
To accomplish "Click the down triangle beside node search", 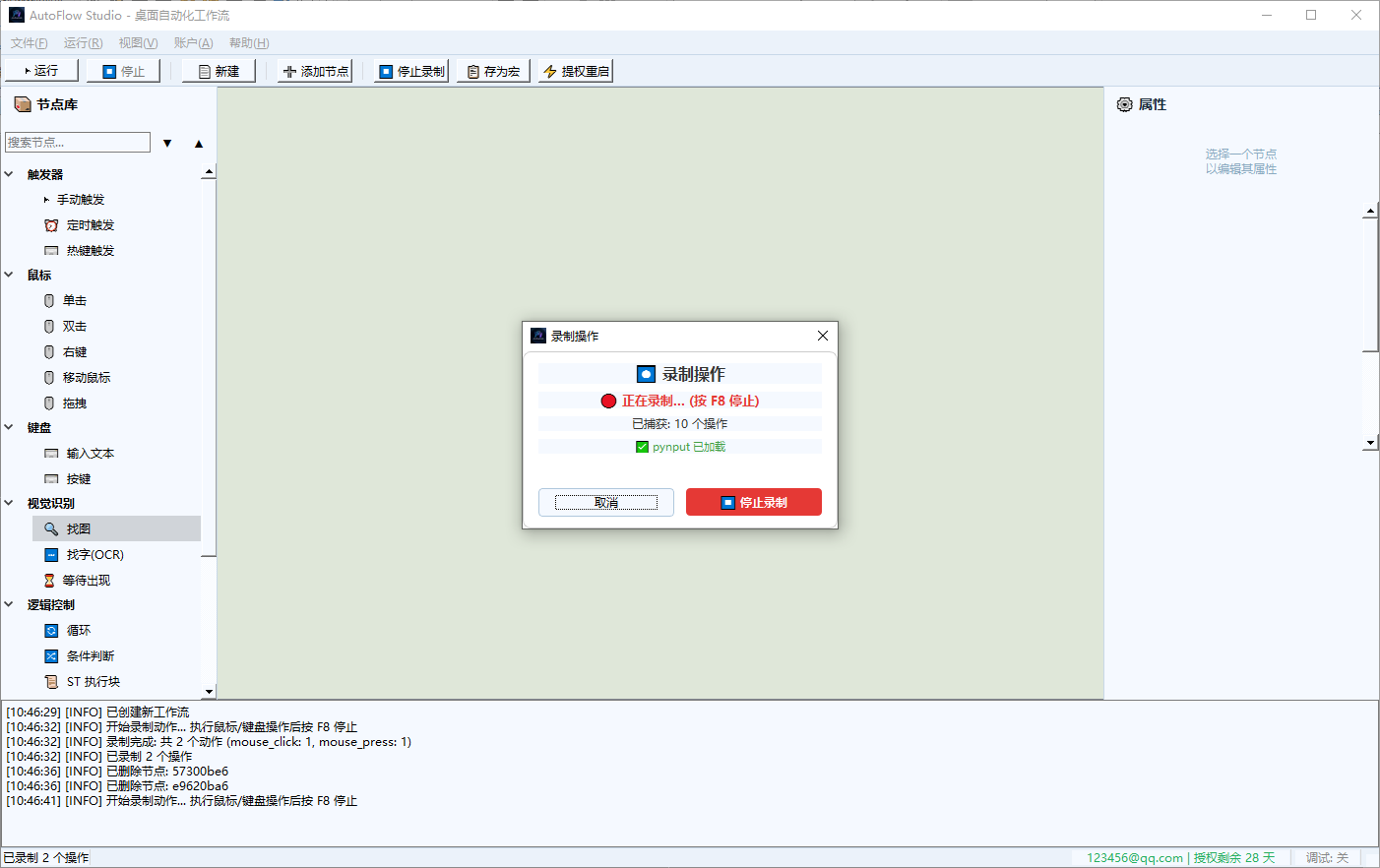I will [x=167, y=144].
